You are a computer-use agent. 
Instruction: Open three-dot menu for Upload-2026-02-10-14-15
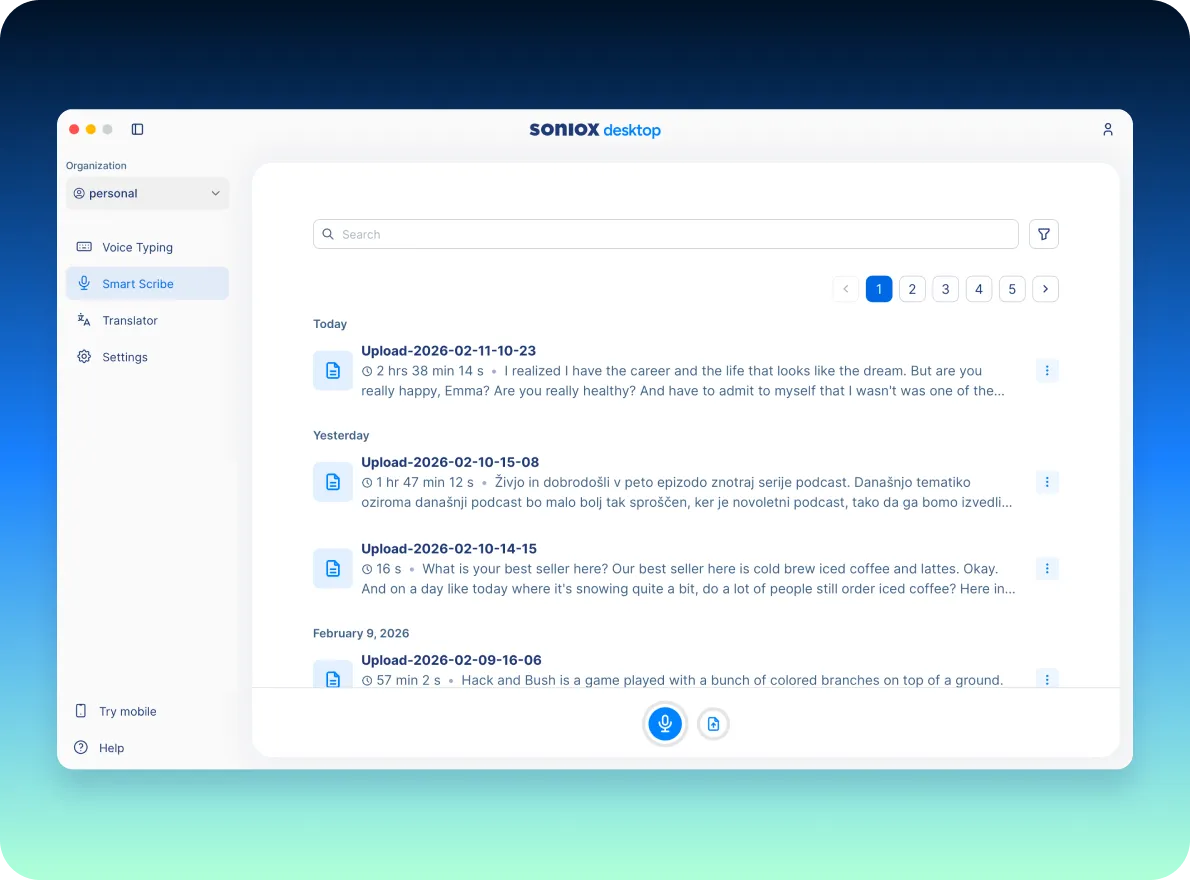[x=1046, y=569]
